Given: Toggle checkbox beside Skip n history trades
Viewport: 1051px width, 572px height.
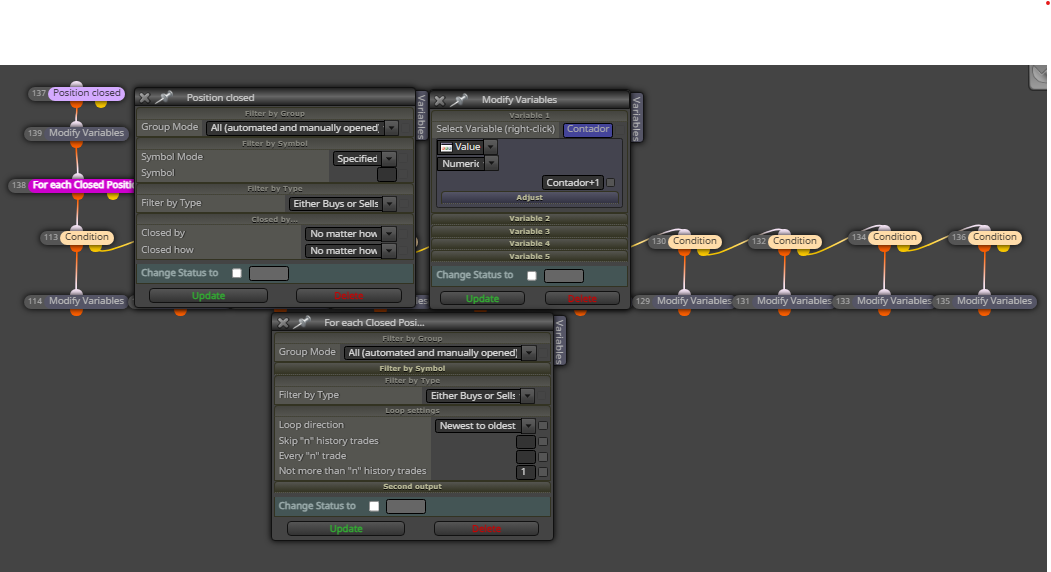Looking at the screenshot, I should click(x=543, y=441).
